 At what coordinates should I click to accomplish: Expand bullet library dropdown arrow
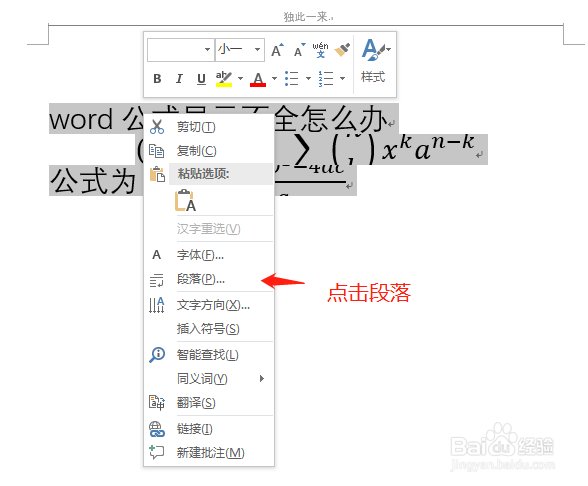(308, 79)
